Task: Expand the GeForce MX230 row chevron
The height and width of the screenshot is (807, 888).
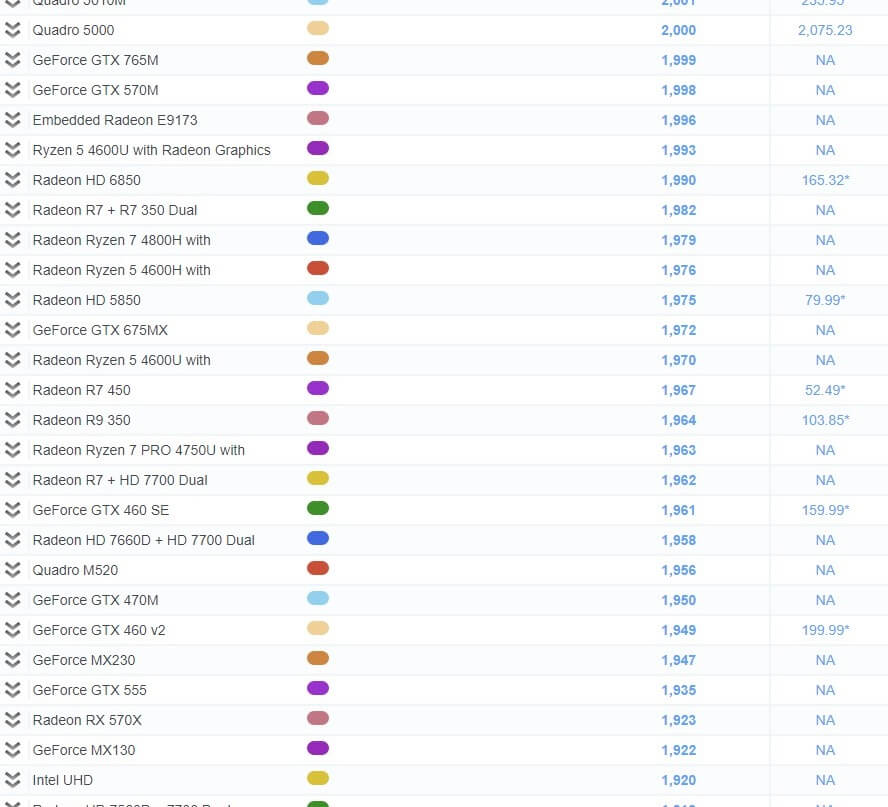Action: [12, 660]
